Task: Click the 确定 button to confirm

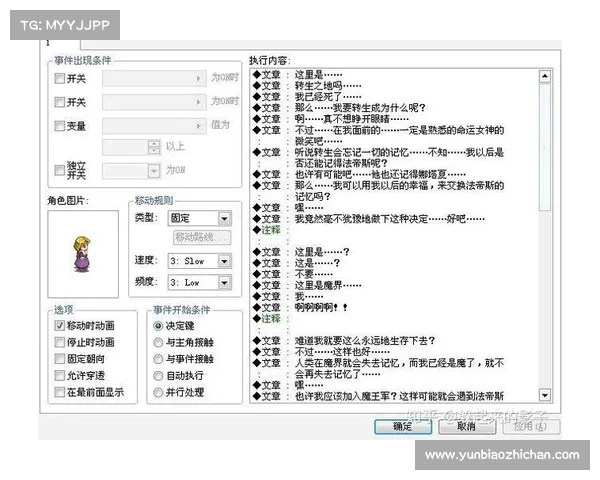Action: point(403,426)
